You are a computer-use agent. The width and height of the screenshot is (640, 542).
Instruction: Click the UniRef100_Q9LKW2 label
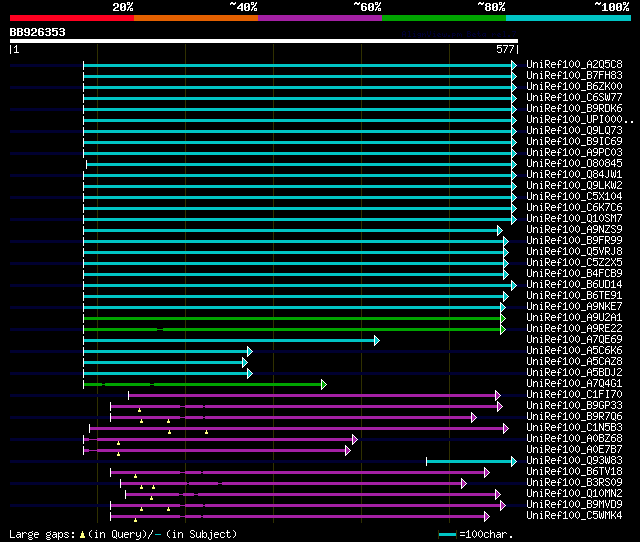click(574, 186)
